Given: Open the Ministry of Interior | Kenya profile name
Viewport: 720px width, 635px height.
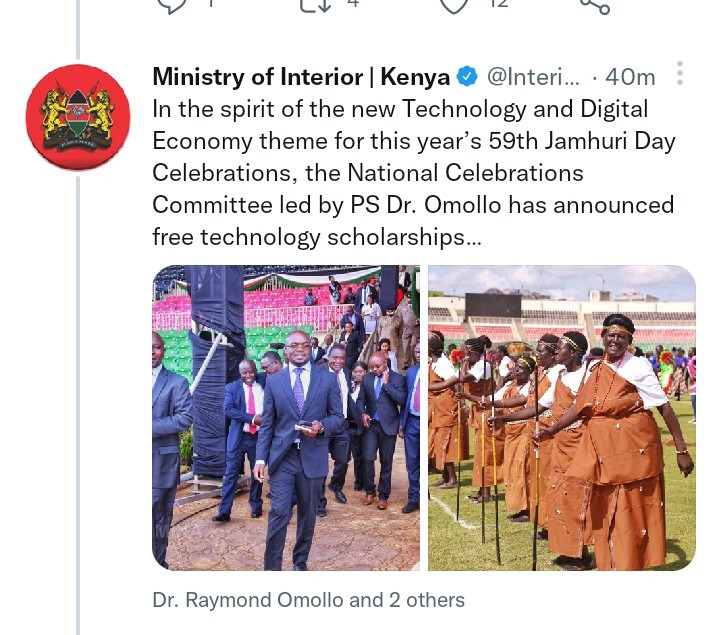Looking at the screenshot, I should click(301, 77).
